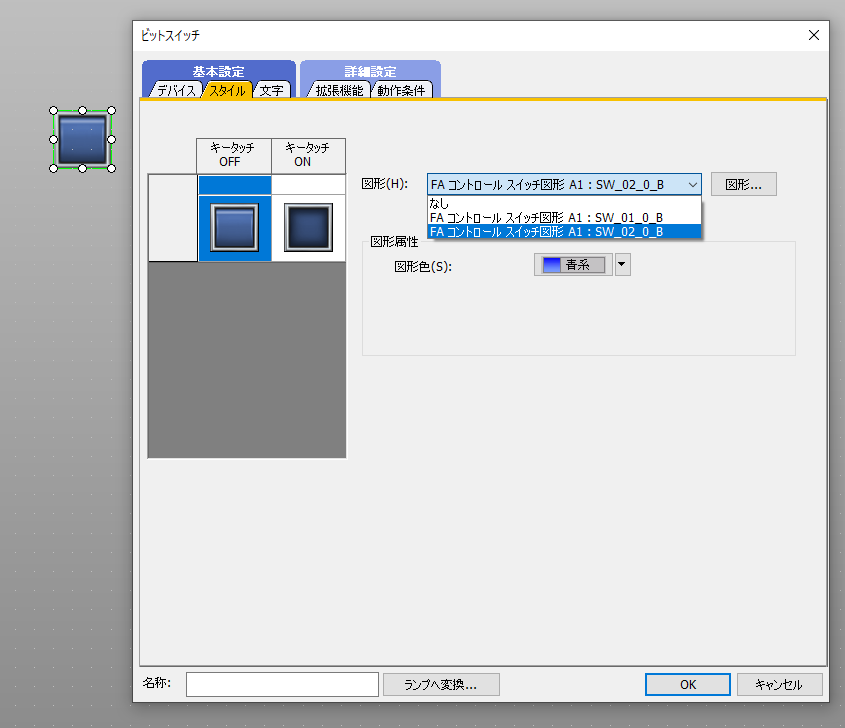Image resolution: width=845 pixels, height=728 pixels.
Task: Select the key touch ON switch preview
Action: (x=308, y=227)
